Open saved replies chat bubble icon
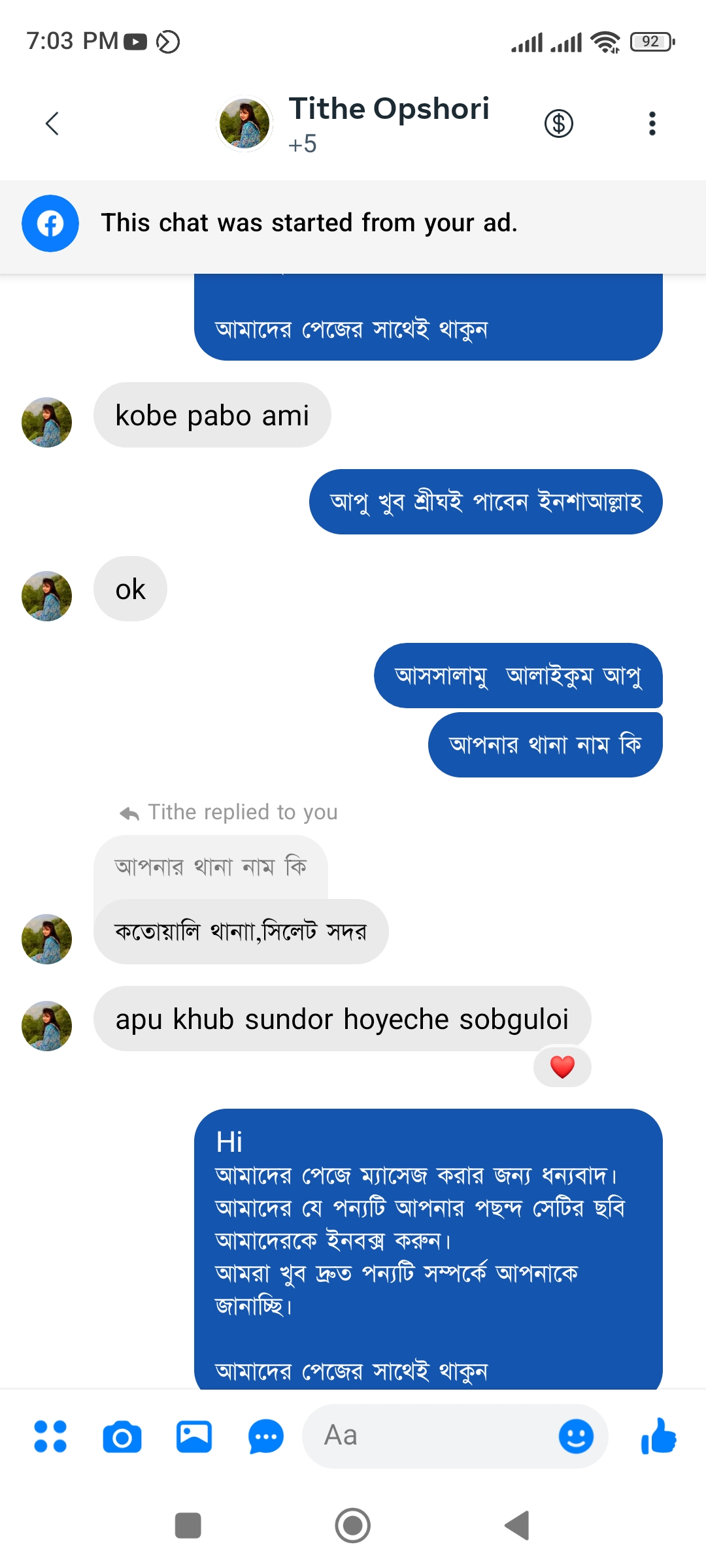This screenshot has height=1568, width=706. coord(265,1436)
